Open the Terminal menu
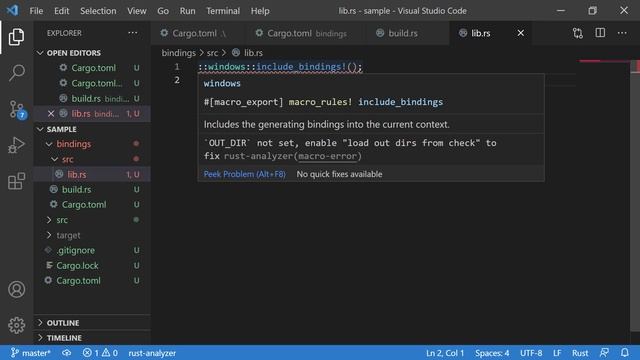 tap(223, 11)
